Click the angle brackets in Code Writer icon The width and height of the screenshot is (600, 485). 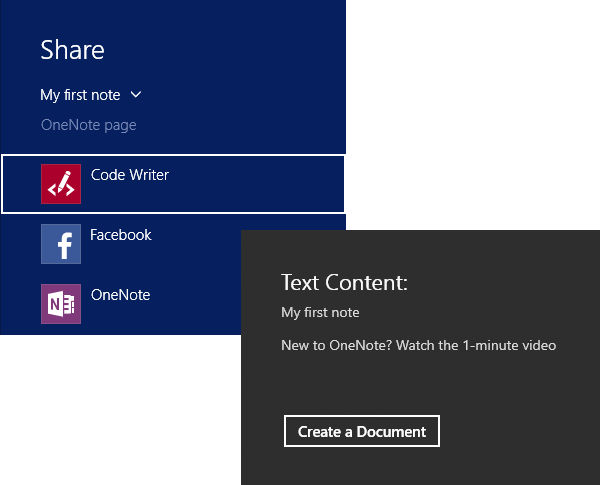tap(61, 189)
